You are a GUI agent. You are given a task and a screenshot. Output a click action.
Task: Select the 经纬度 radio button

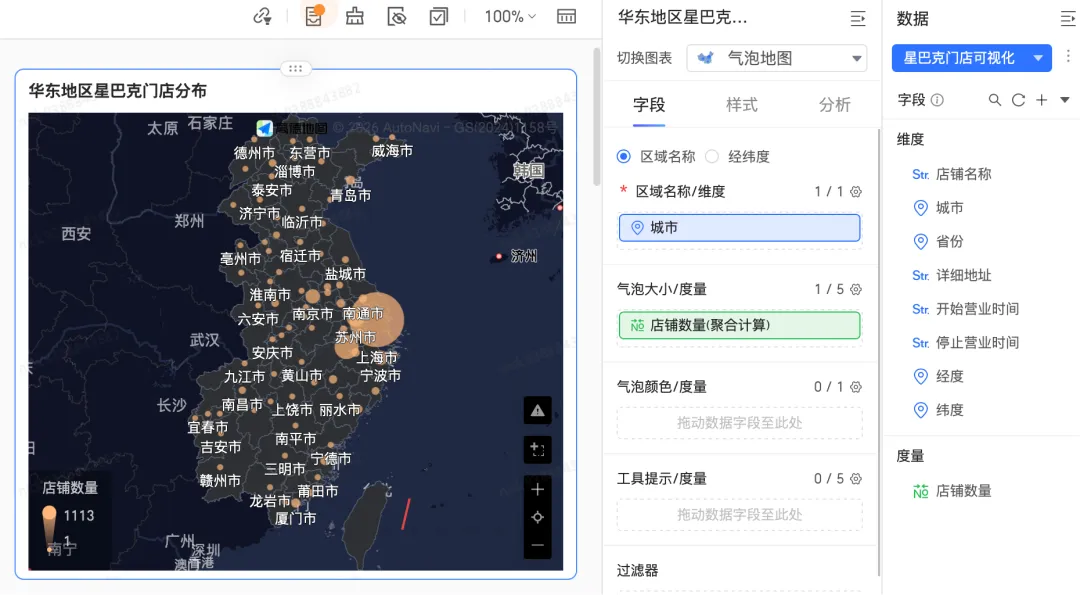coord(712,156)
